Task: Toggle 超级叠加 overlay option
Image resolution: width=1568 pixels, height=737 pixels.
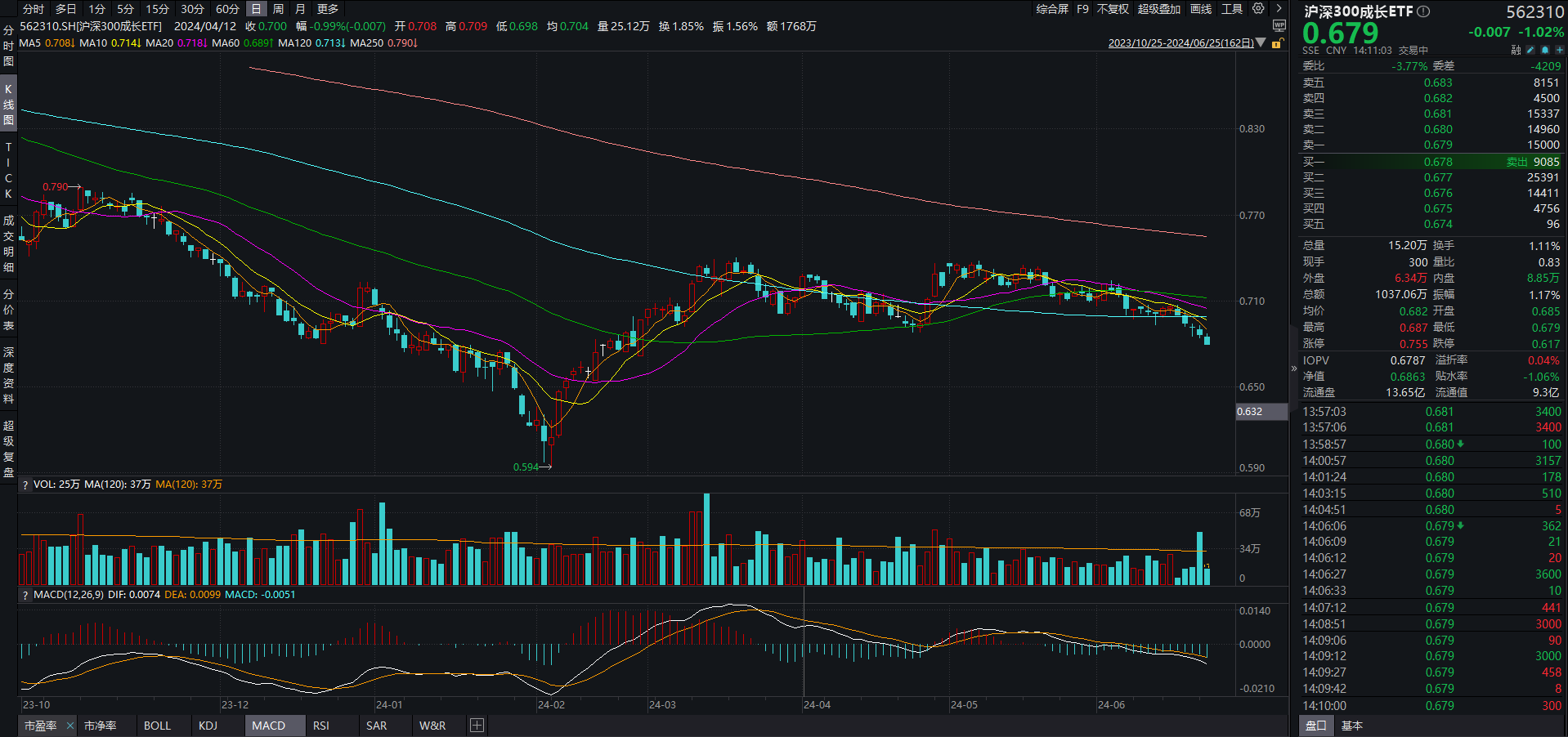Action: pyautogui.click(x=1158, y=9)
